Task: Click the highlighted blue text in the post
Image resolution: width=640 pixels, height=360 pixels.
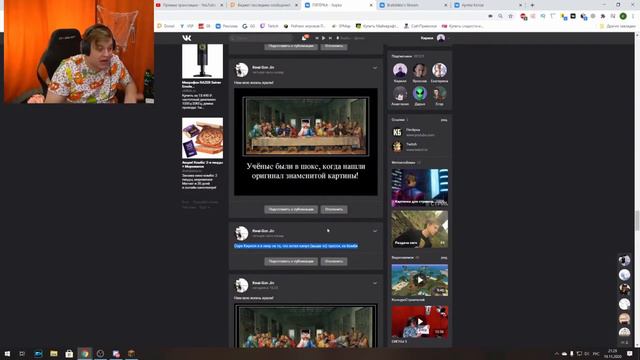Action: (296, 246)
